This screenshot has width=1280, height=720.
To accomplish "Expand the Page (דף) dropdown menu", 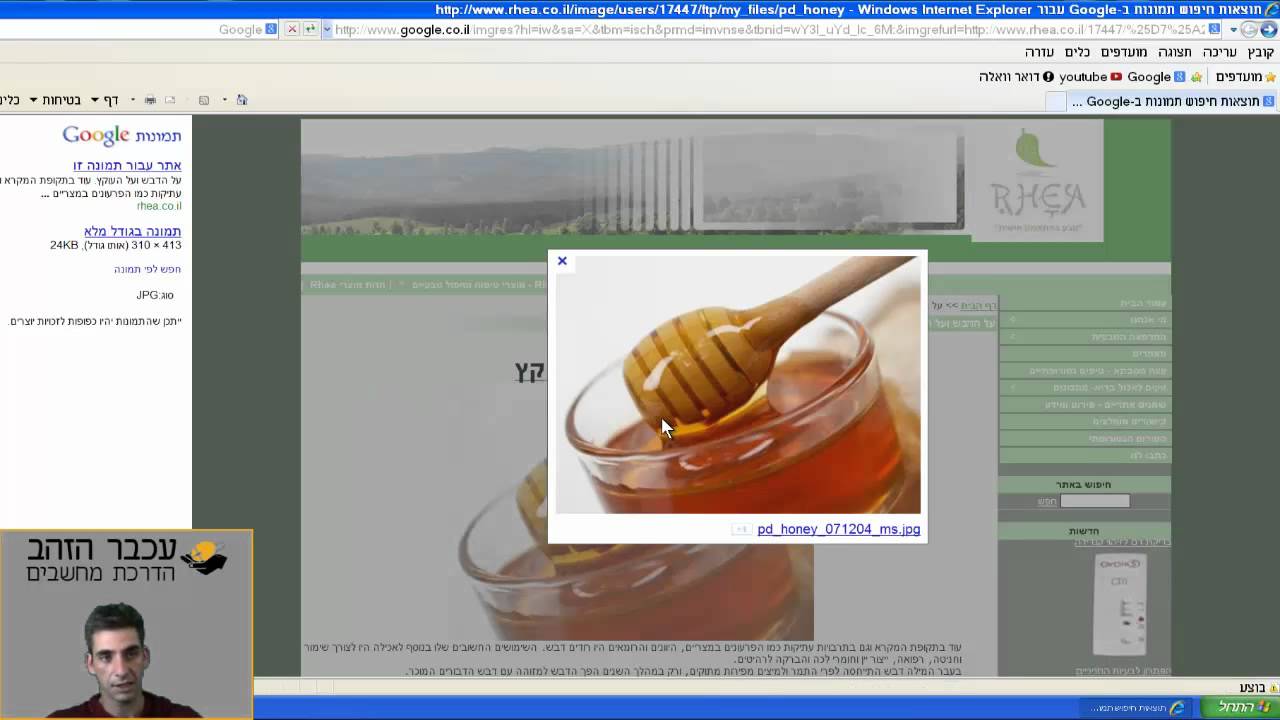I will (x=105, y=100).
